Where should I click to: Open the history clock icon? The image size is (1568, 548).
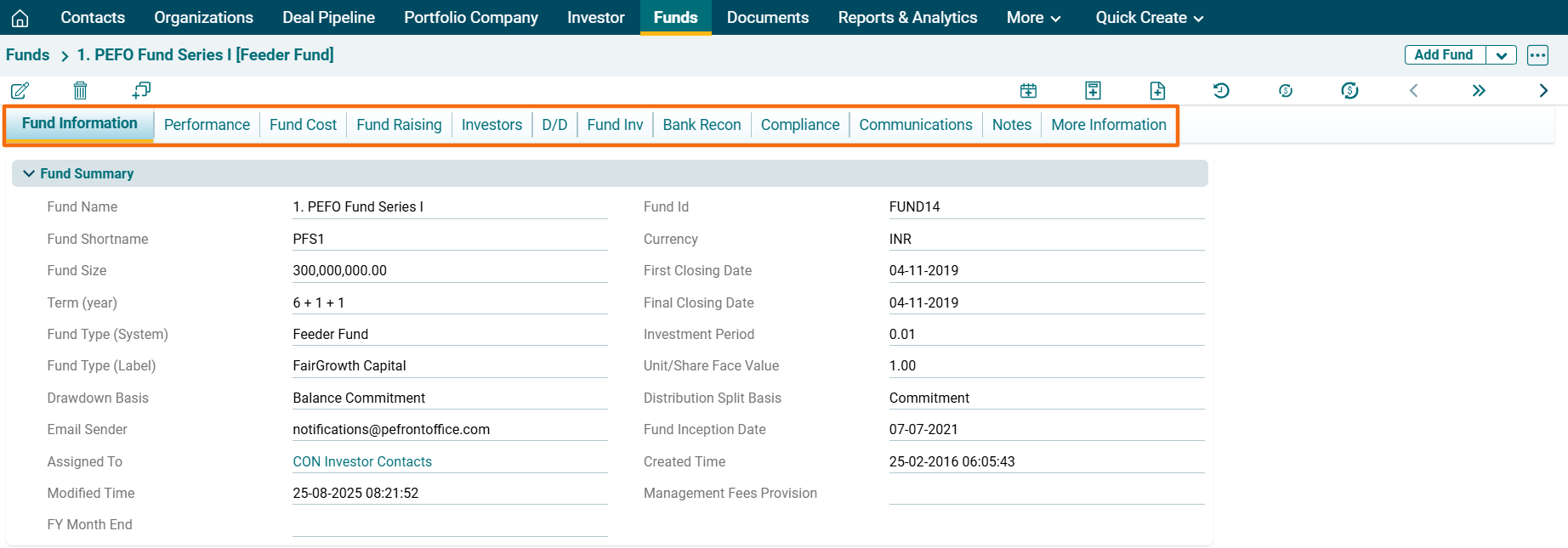pyautogui.click(x=1221, y=90)
